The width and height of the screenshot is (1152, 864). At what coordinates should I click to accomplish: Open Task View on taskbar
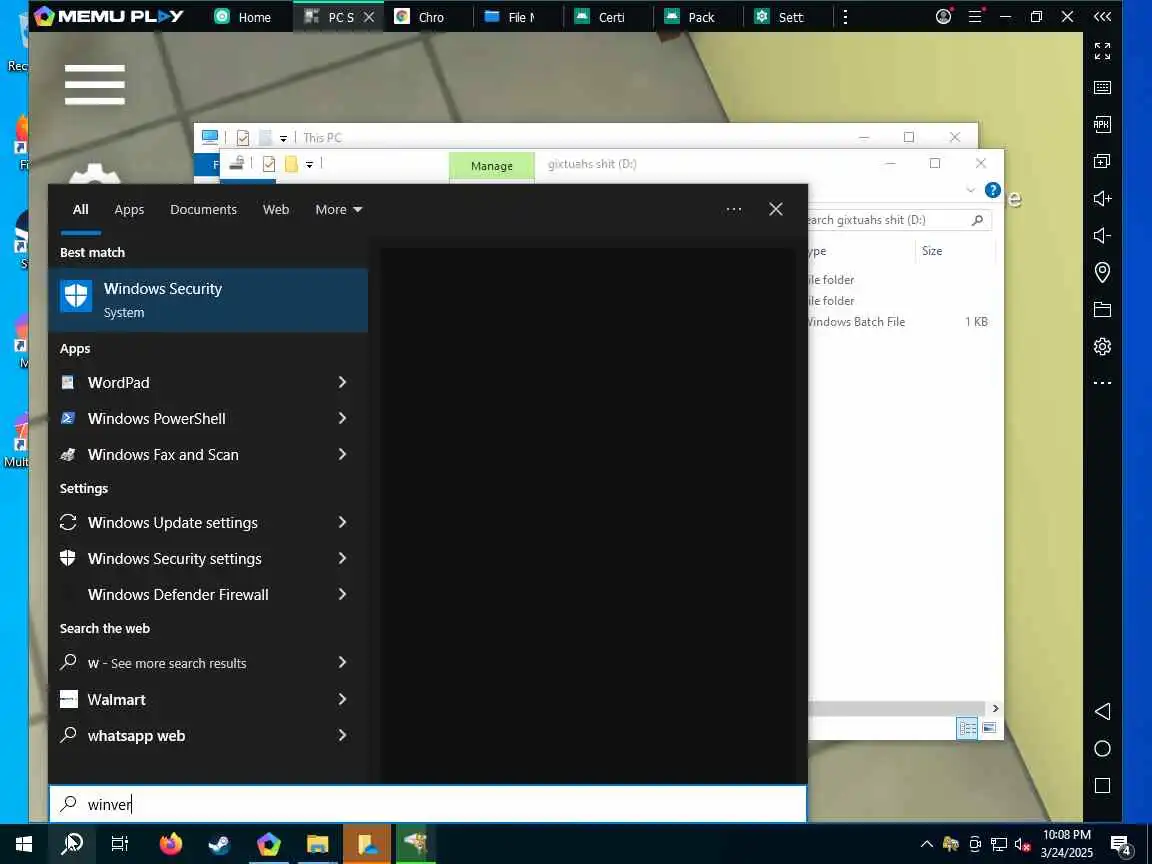pyautogui.click(x=120, y=843)
